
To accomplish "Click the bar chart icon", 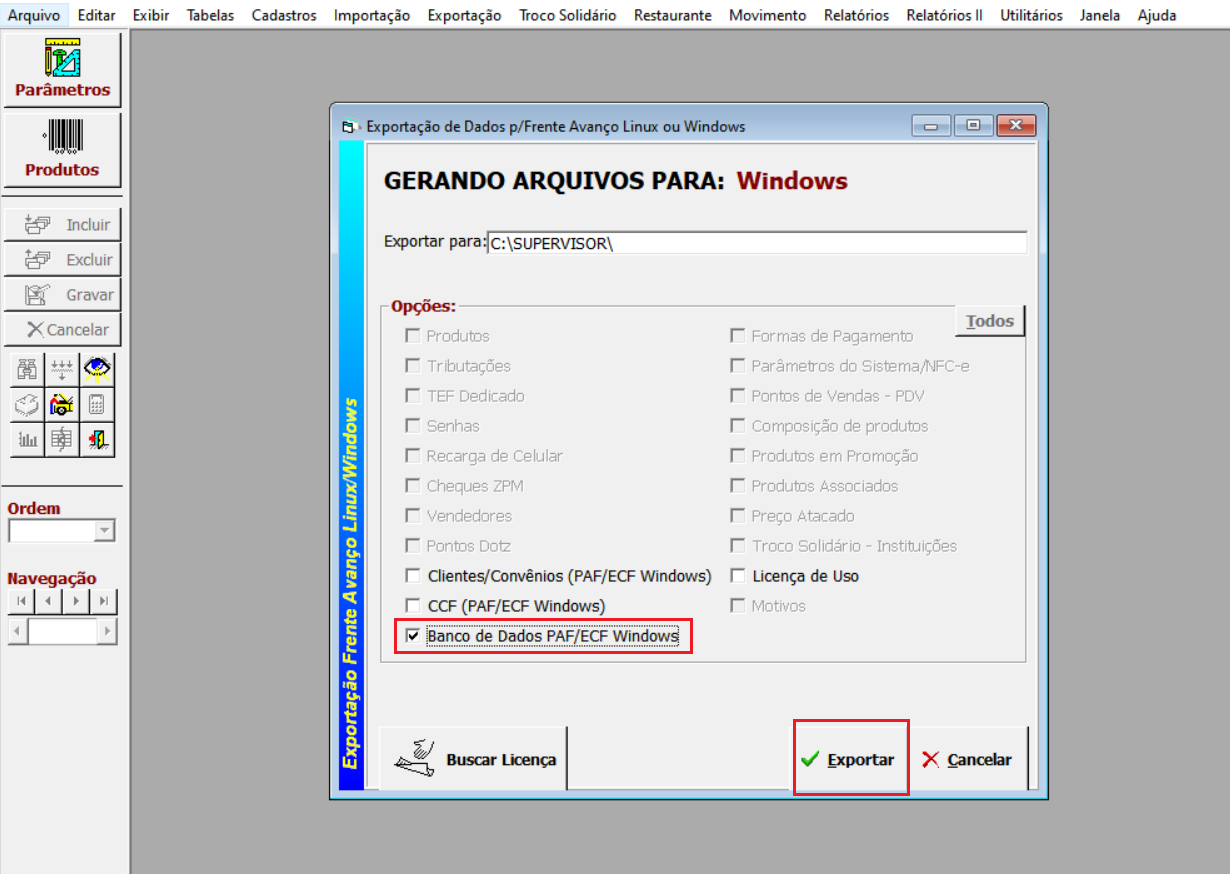I will click(x=28, y=439).
